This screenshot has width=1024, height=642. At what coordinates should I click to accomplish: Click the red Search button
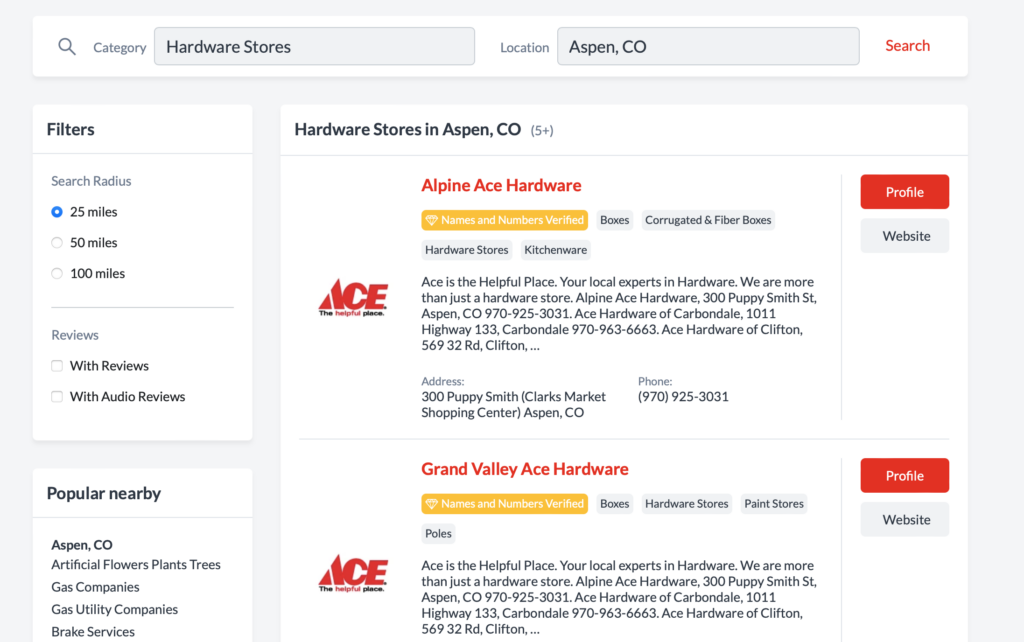[x=907, y=46]
